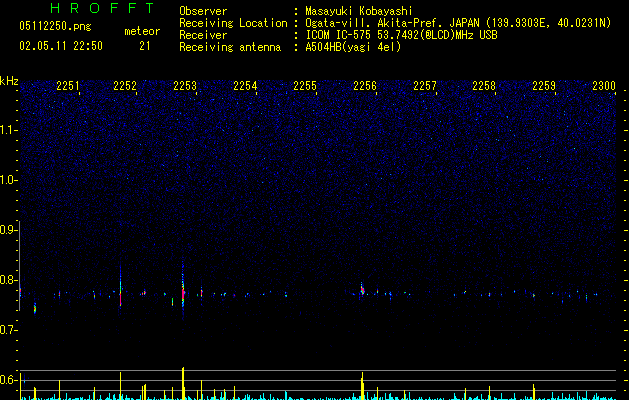
Task: Click the date stamp 02.05.11 22:50
Action: point(61,46)
